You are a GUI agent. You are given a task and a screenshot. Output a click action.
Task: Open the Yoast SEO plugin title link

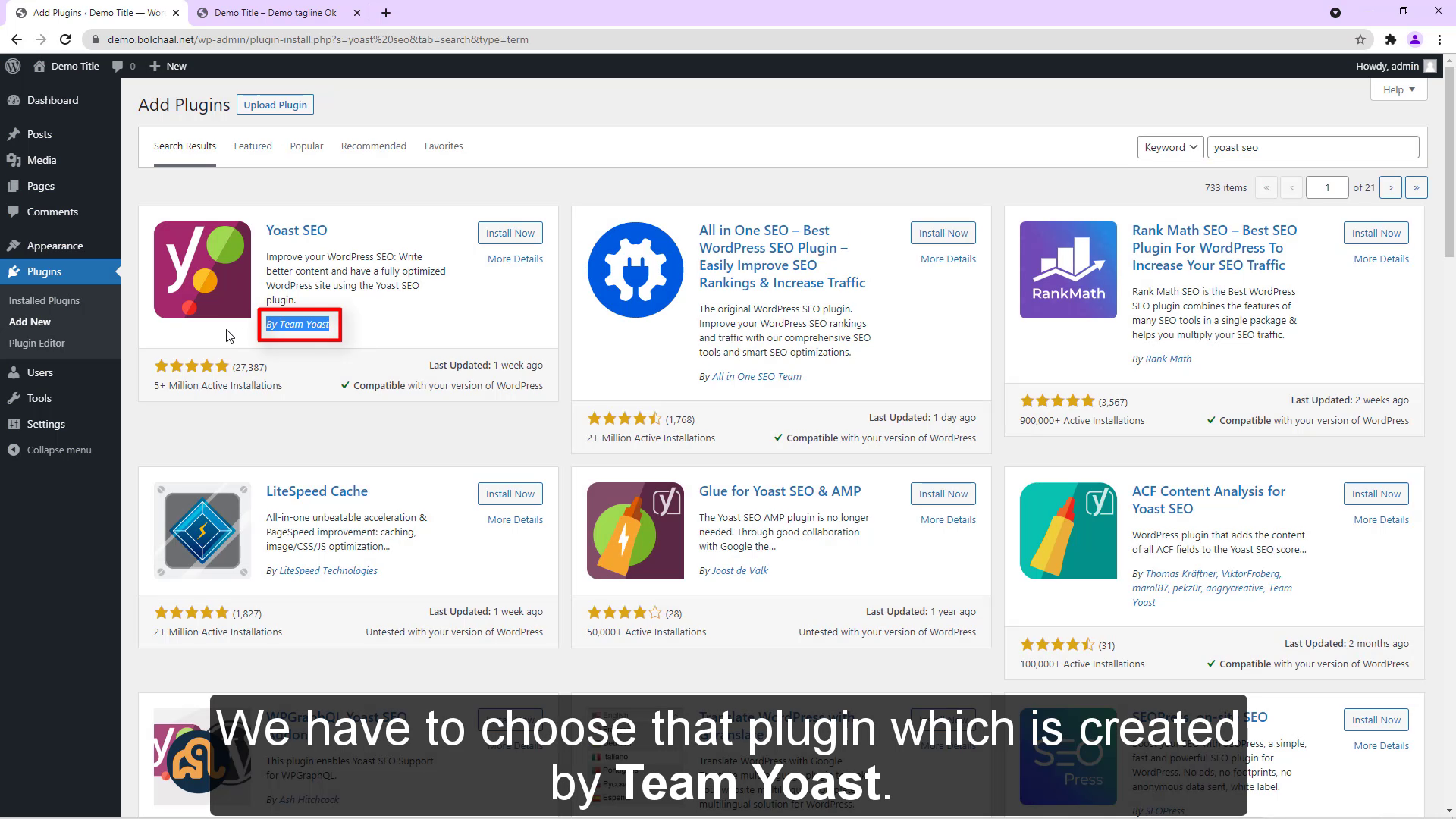coord(297,231)
